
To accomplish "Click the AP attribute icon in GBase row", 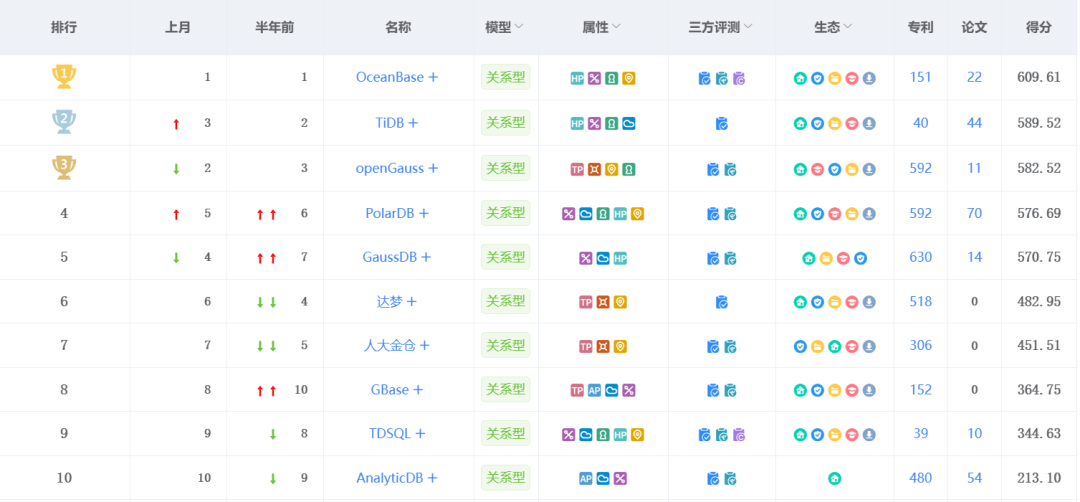I will [x=594, y=390].
